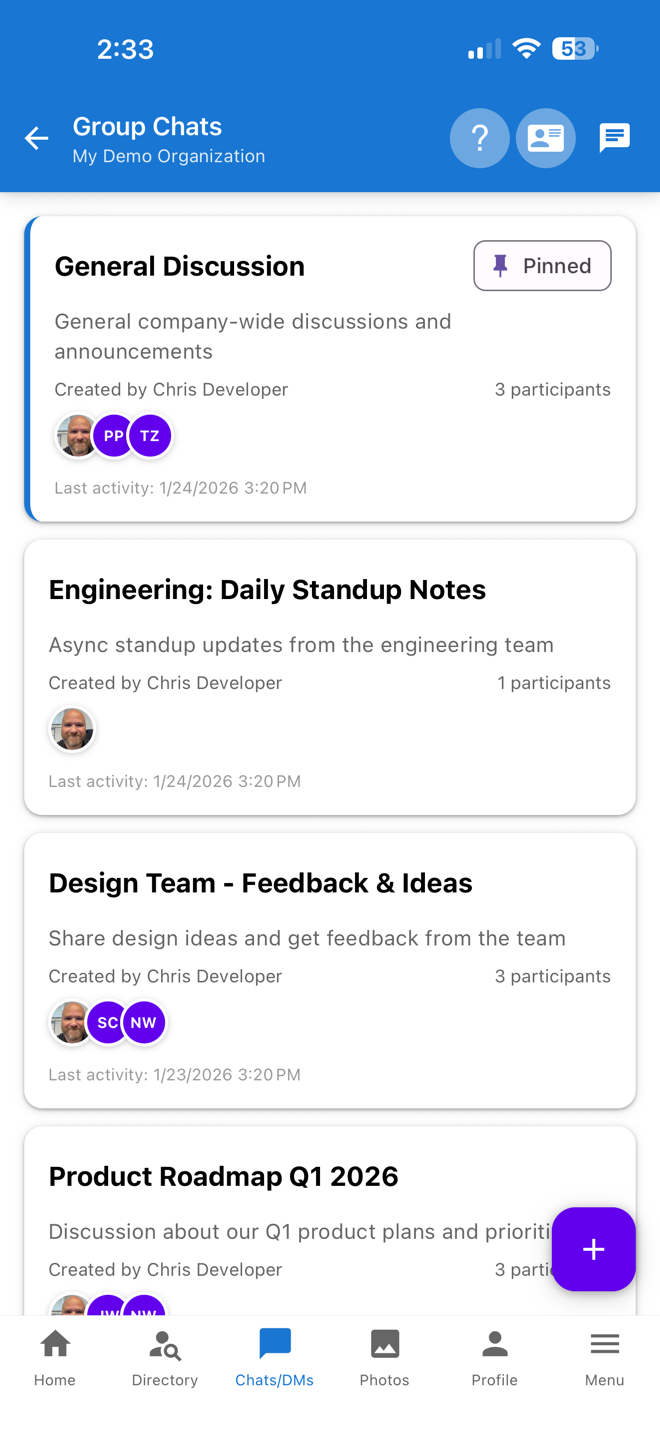Open the Menu tab
The image size is (660, 1434).
click(605, 1358)
